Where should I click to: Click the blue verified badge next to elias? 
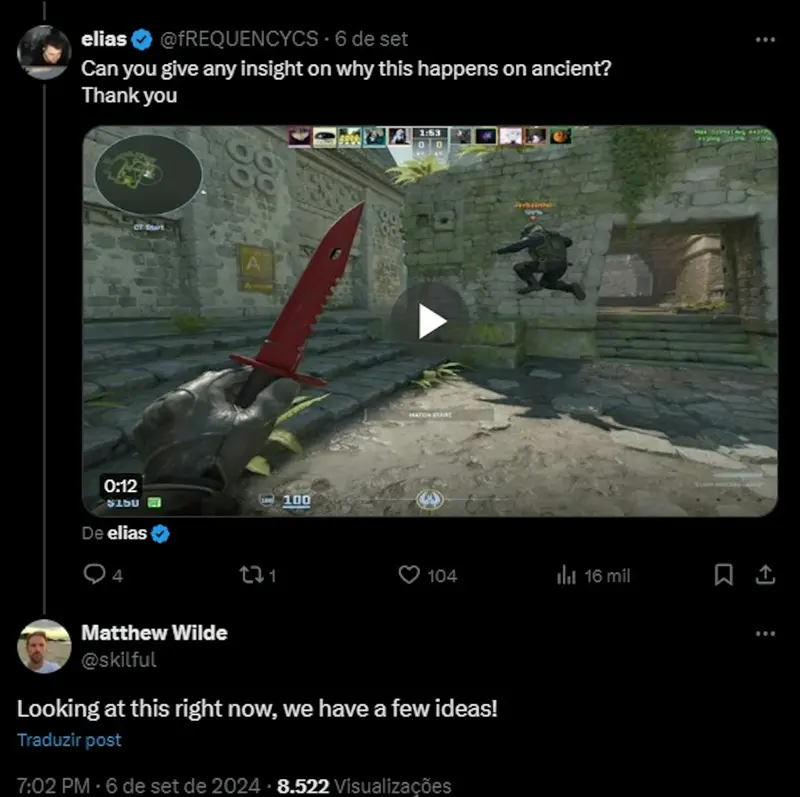pos(142,39)
